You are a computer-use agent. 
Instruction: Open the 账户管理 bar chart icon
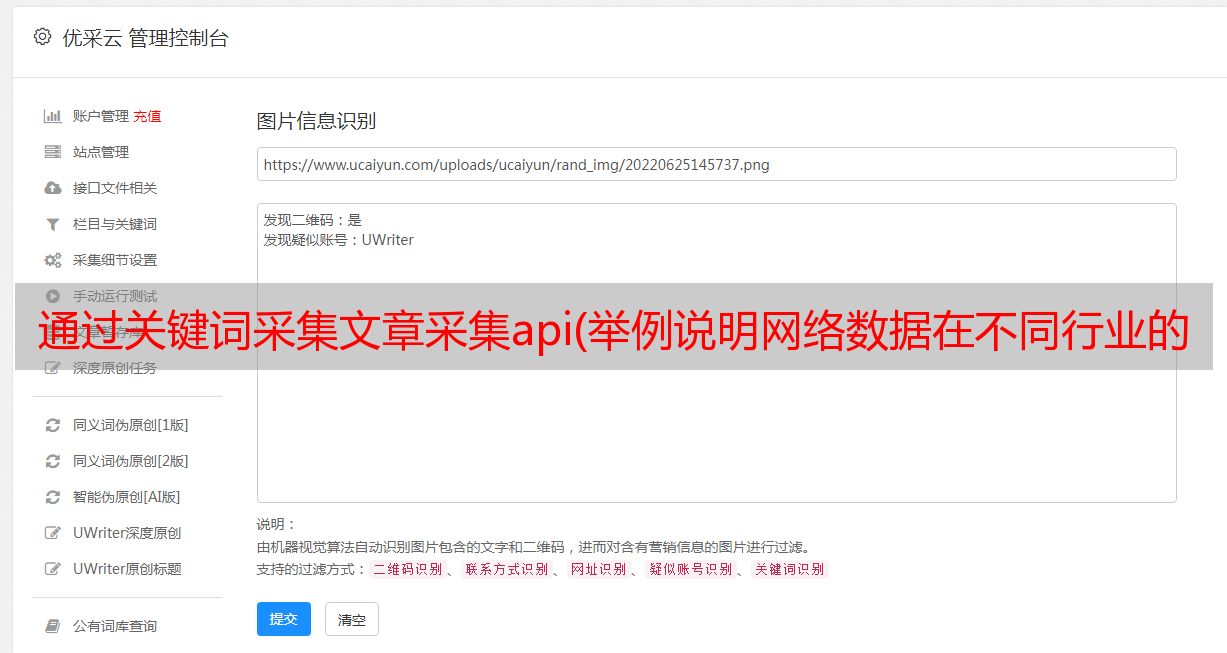pyautogui.click(x=53, y=116)
